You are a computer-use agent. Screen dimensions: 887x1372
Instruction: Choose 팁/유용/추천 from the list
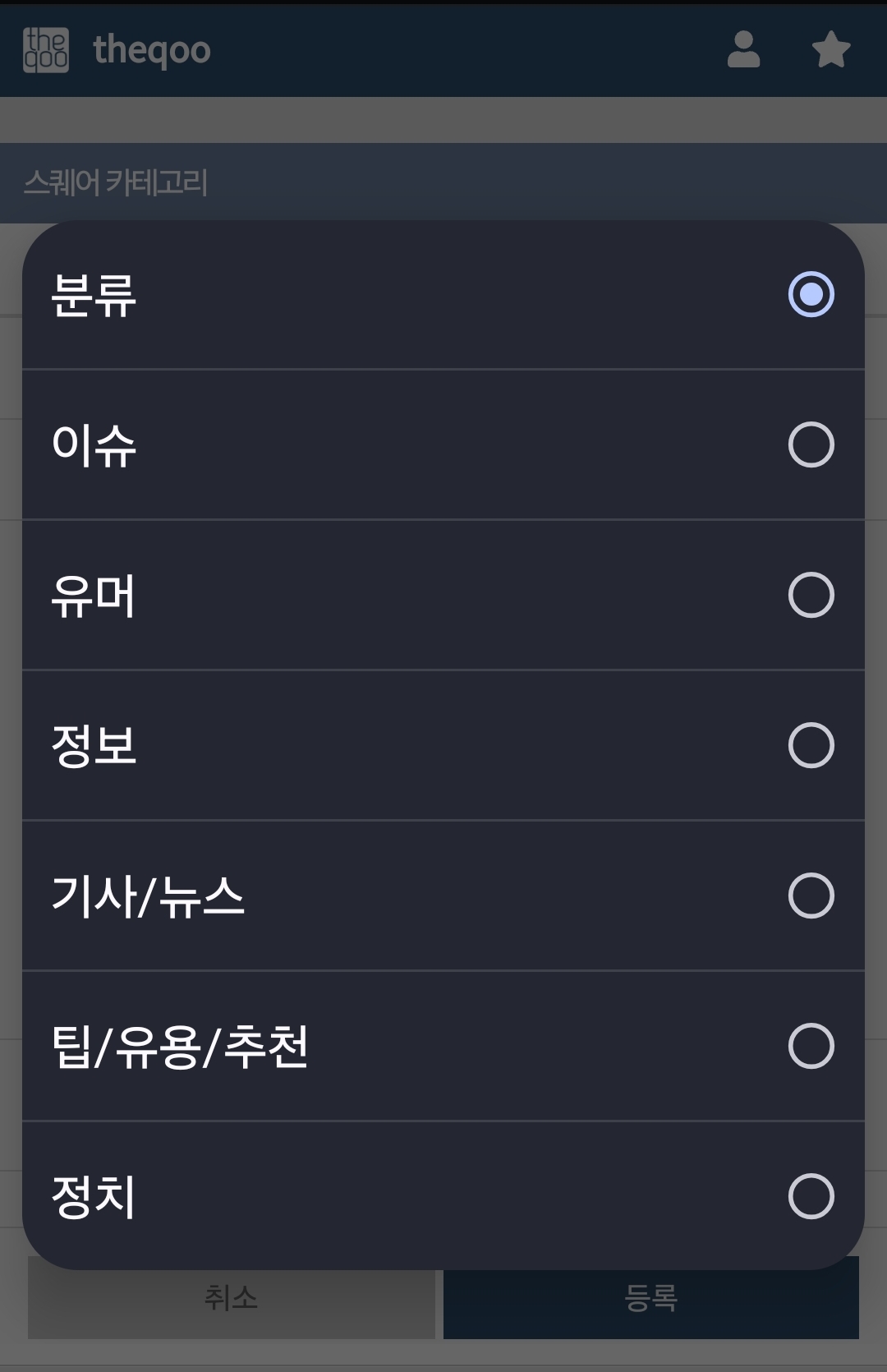point(180,1047)
